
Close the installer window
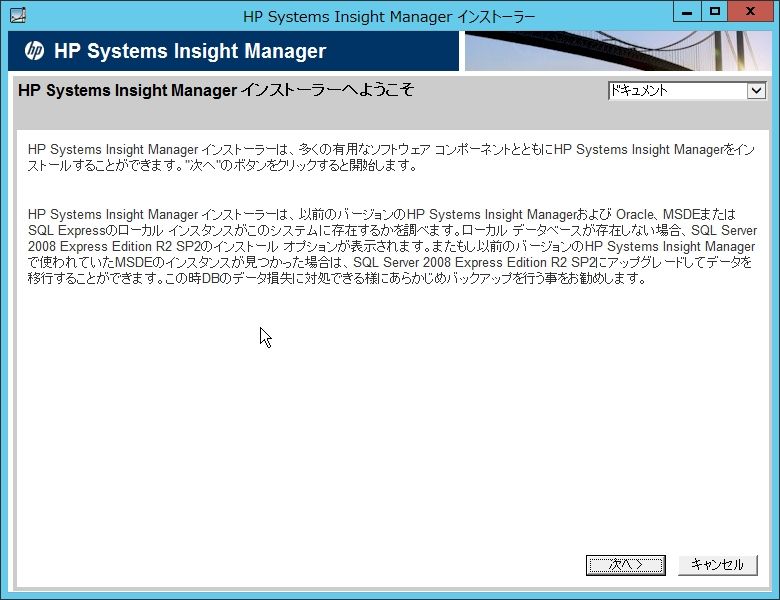point(751,11)
